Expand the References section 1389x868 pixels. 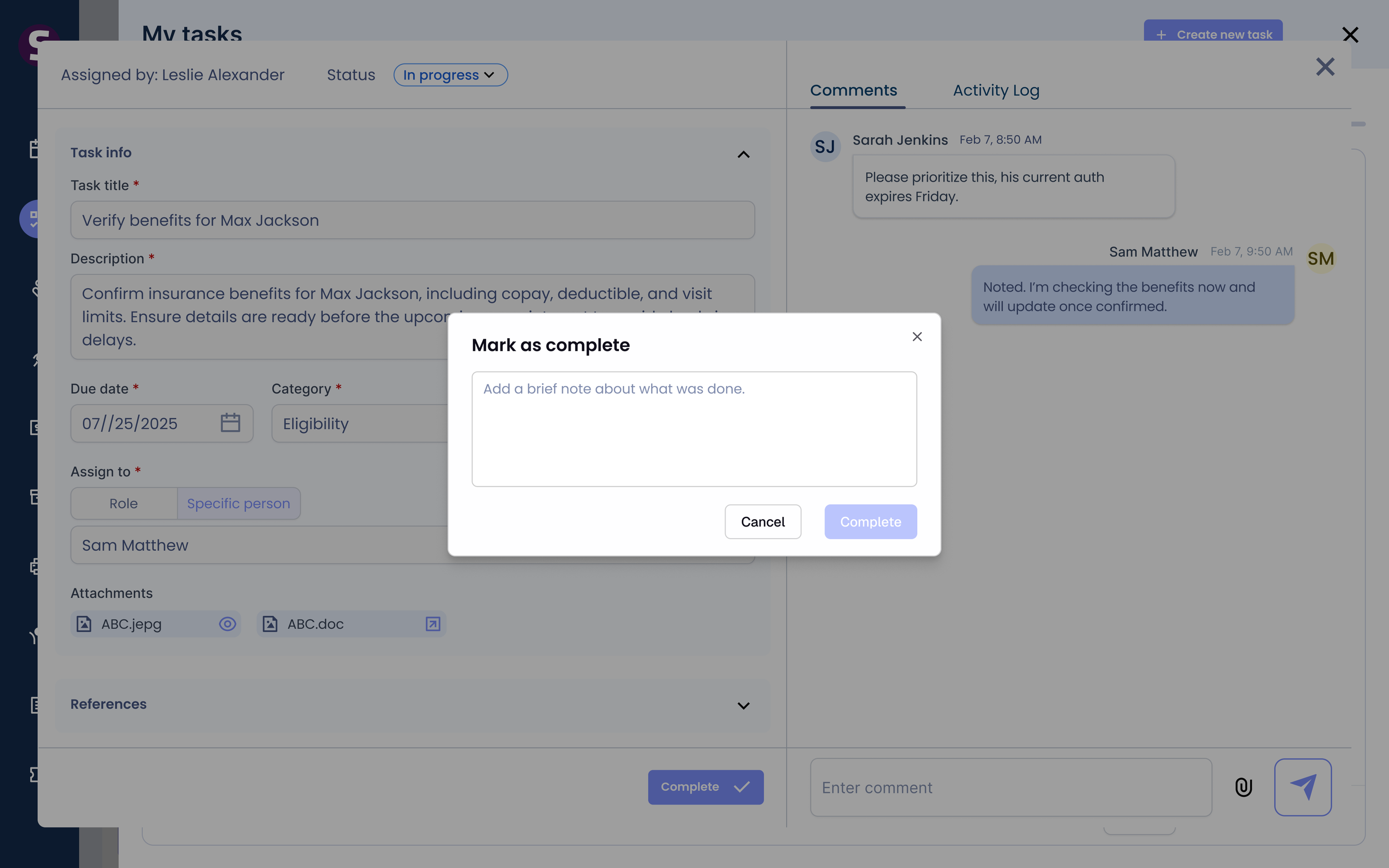pyautogui.click(x=743, y=705)
